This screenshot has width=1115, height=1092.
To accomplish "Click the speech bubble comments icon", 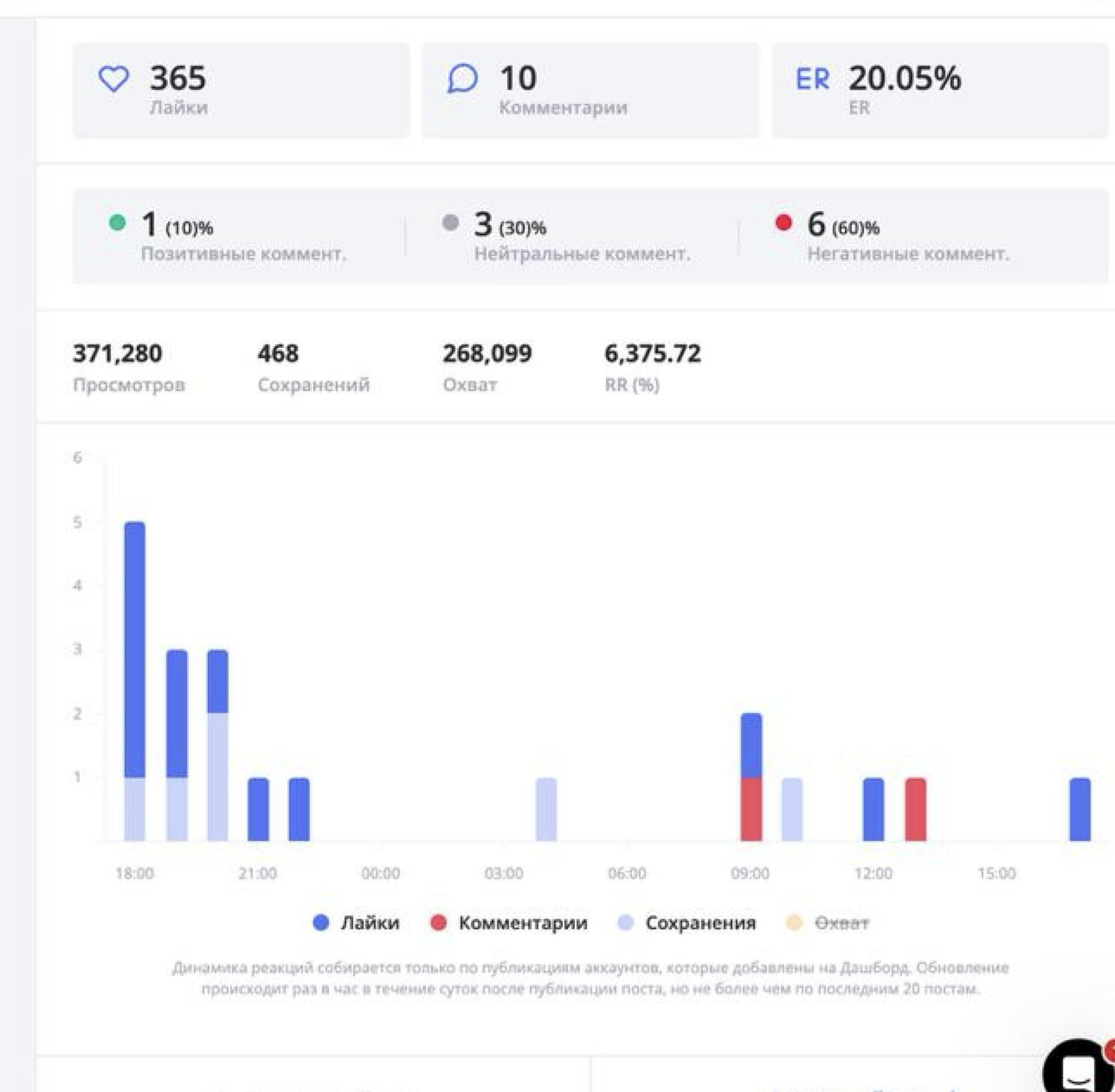I will (462, 80).
